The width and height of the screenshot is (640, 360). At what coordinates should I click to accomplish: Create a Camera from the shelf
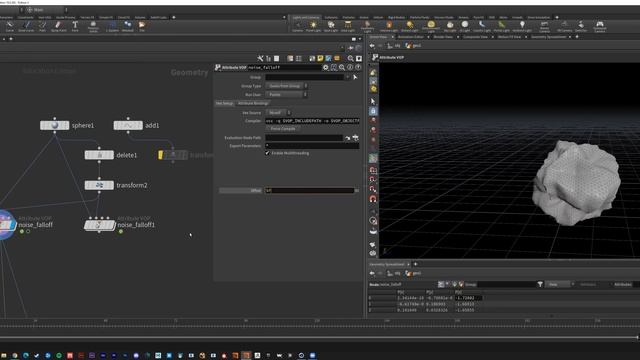pyautogui.click(x=298, y=27)
